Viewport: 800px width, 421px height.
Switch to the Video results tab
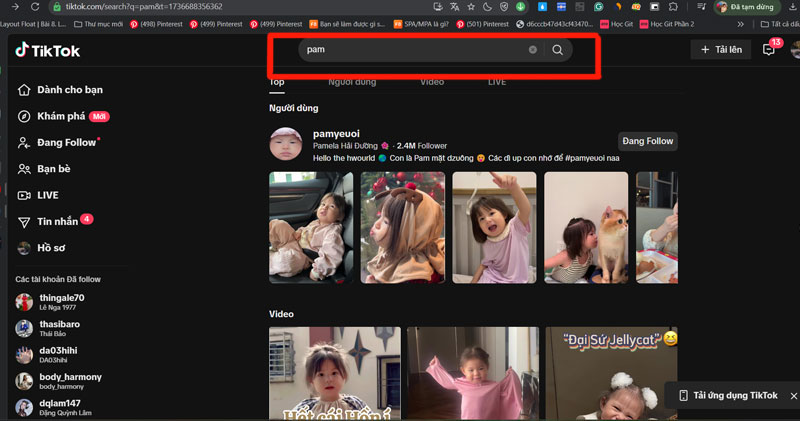click(x=432, y=82)
